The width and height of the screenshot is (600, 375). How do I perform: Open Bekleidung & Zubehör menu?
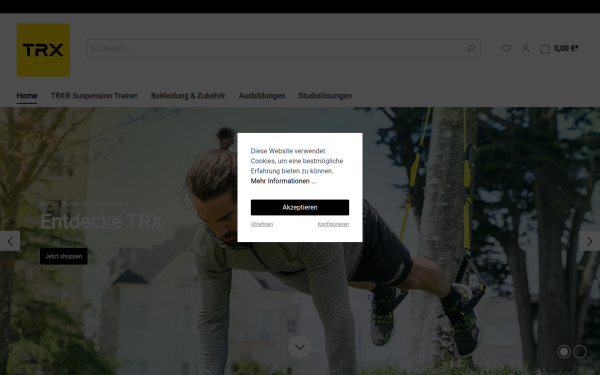(x=188, y=96)
